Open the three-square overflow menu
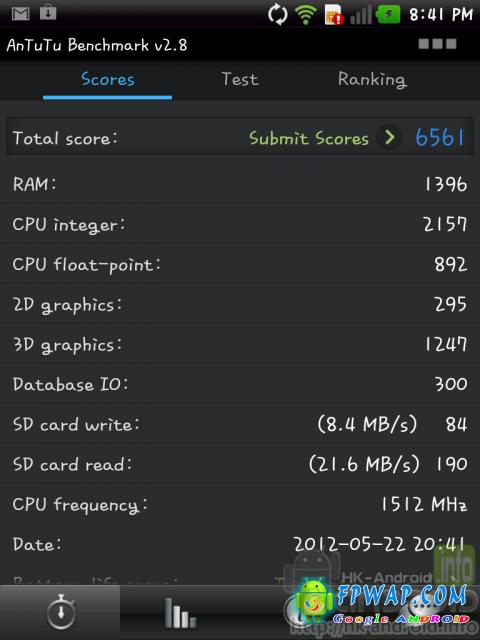This screenshot has width=480, height=640. (438, 44)
